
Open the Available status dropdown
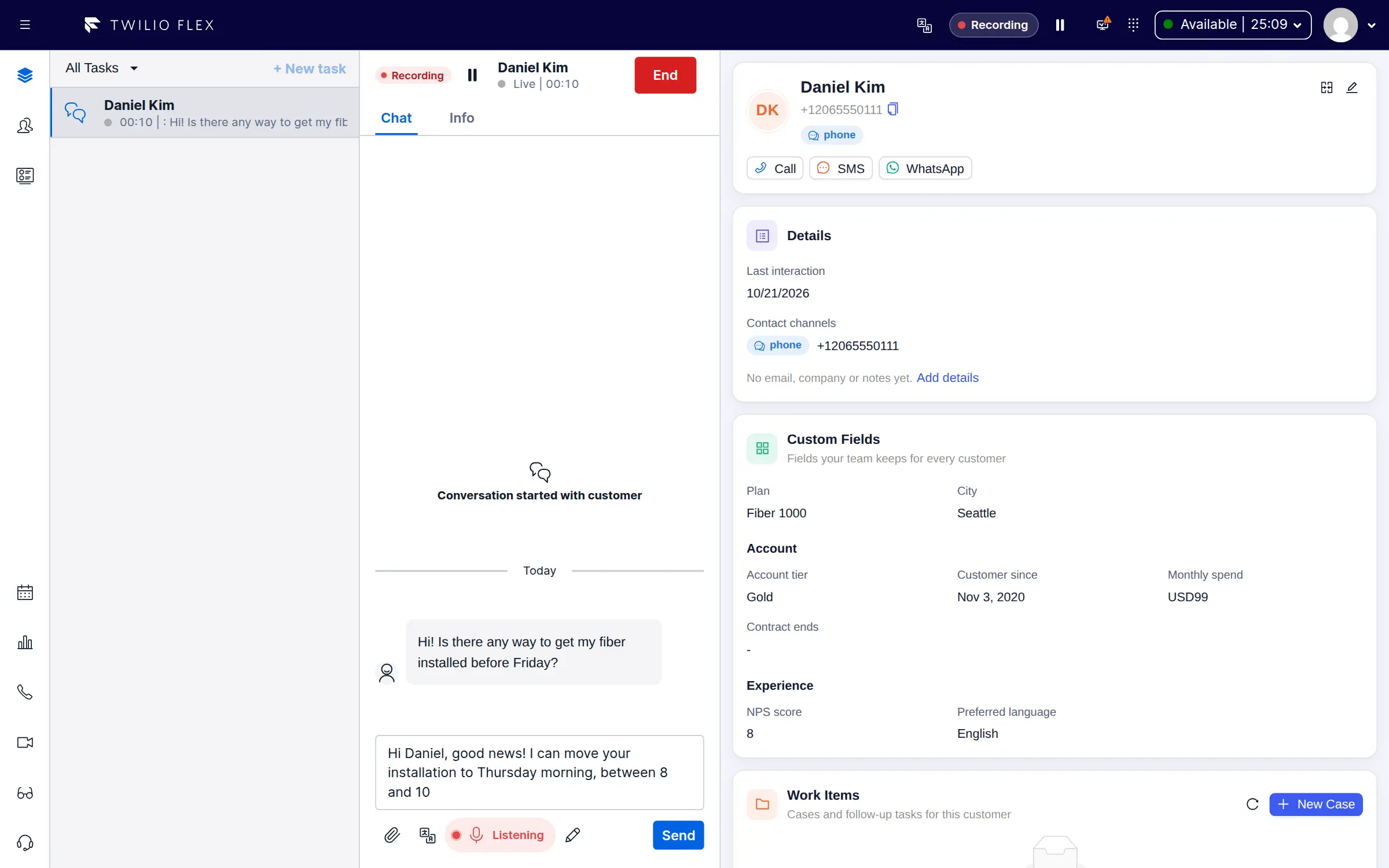(x=1233, y=25)
